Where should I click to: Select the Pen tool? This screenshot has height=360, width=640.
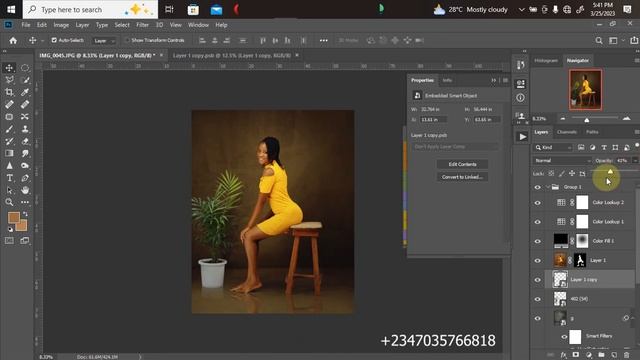click(25, 178)
